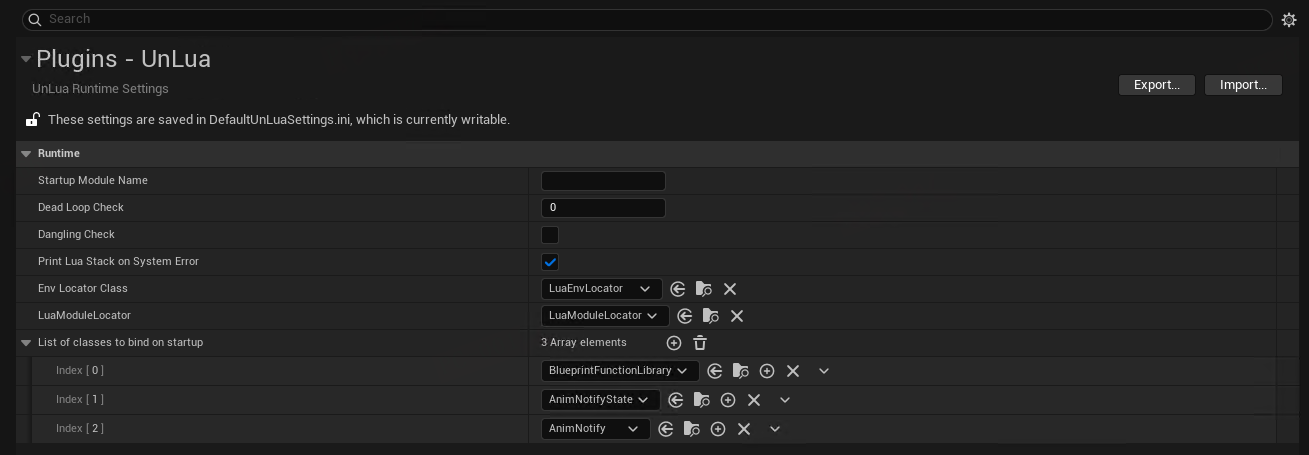The image size is (1309, 455).
Task: Remove all array elements with trash icon
Action: pyautogui.click(x=700, y=343)
